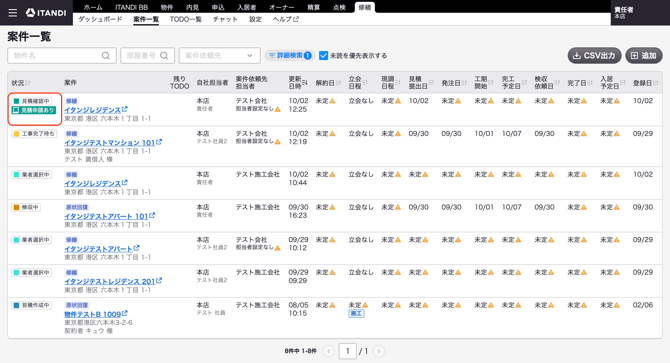Sort by 入居予定日 column sort icon
This screenshot has height=363, width=670.
click(623, 82)
